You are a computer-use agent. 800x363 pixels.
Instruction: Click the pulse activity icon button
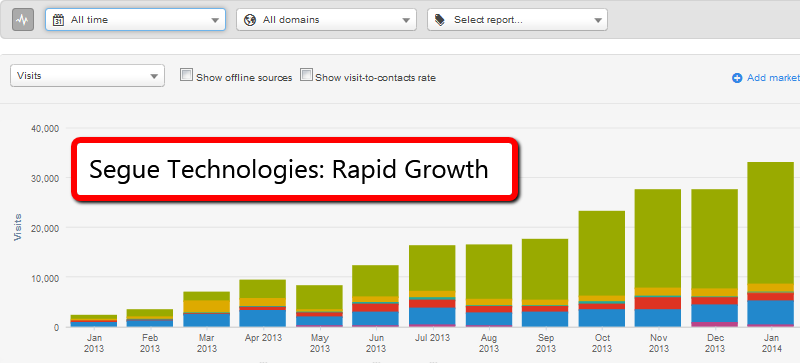tap(23, 20)
